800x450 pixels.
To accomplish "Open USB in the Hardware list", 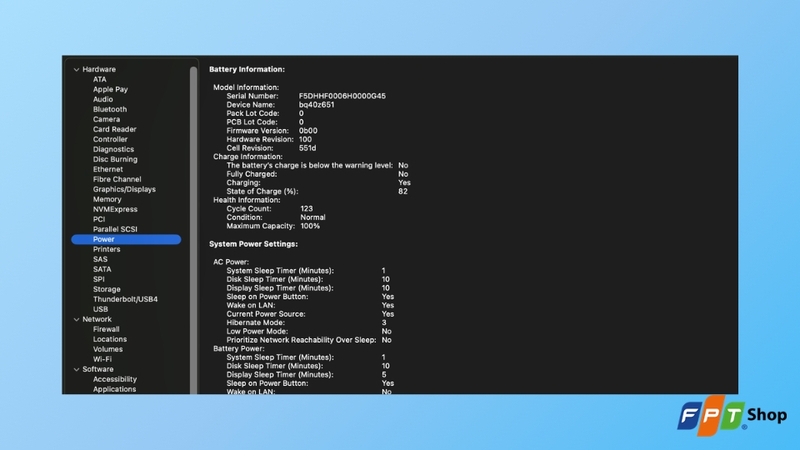I will (100, 309).
